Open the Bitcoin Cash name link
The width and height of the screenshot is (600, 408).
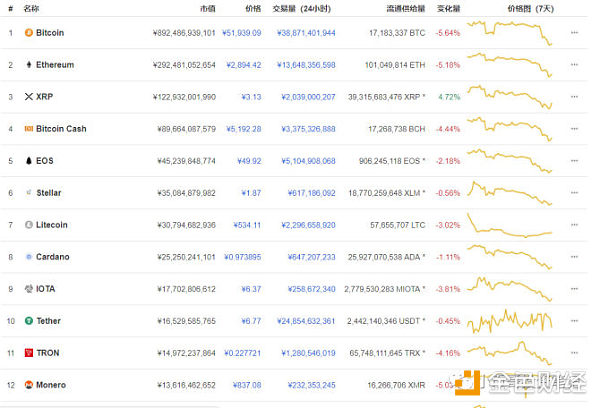(x=61, y=129)
